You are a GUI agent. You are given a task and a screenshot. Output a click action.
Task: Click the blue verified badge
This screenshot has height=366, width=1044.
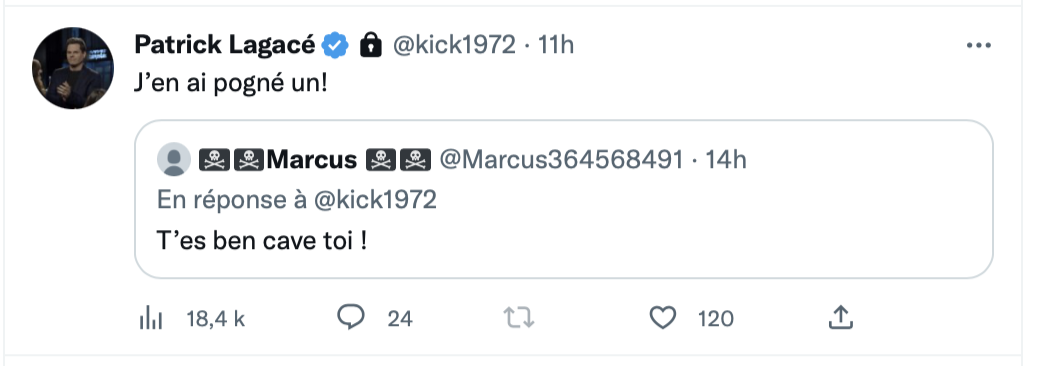336,45
